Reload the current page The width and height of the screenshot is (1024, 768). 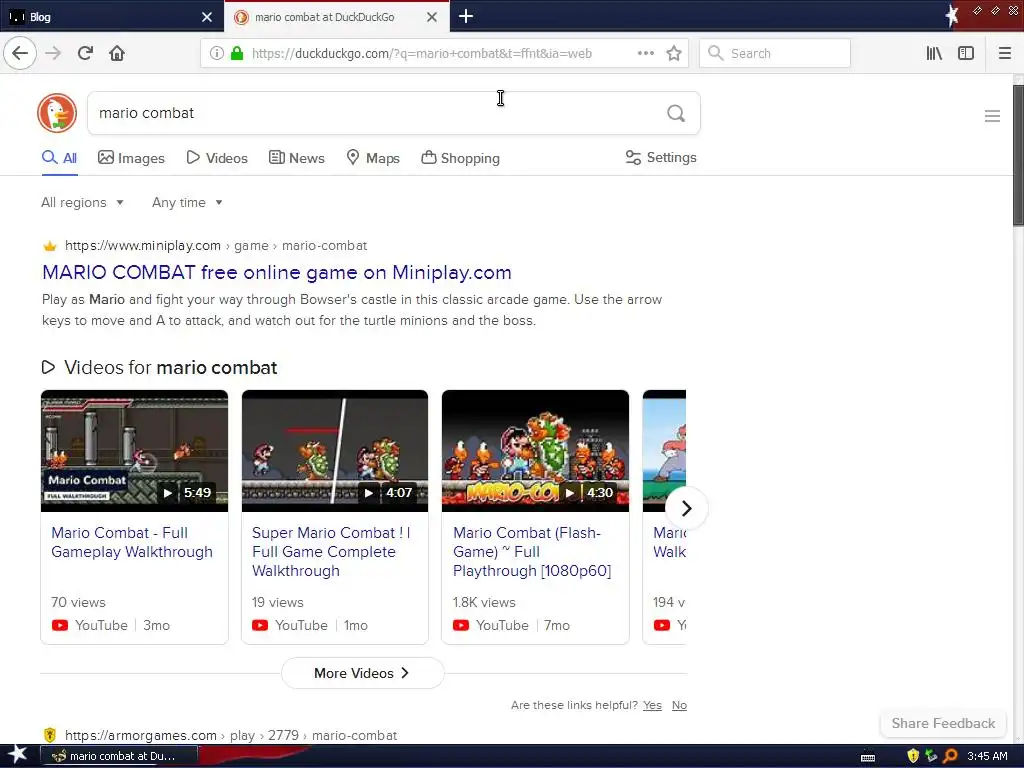click(85, 53)
